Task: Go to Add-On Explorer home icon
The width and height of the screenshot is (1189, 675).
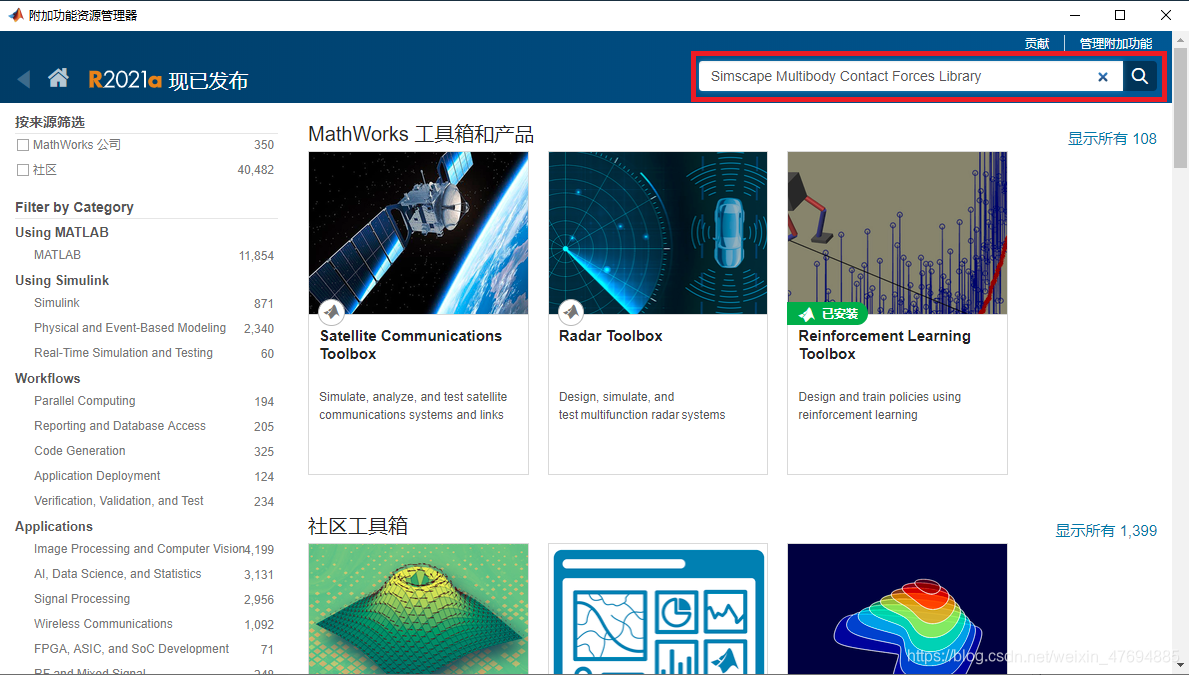Action: (58, 77)
